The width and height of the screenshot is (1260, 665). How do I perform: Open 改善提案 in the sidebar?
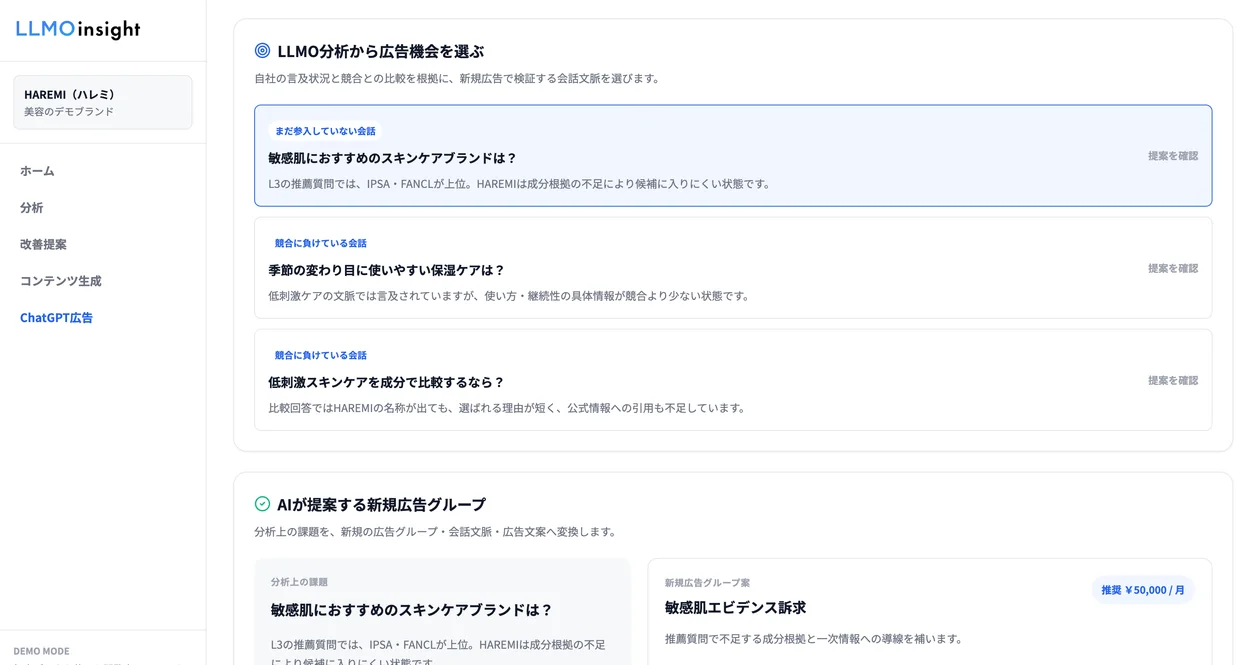pyautogui.click(x=43, y=244)
